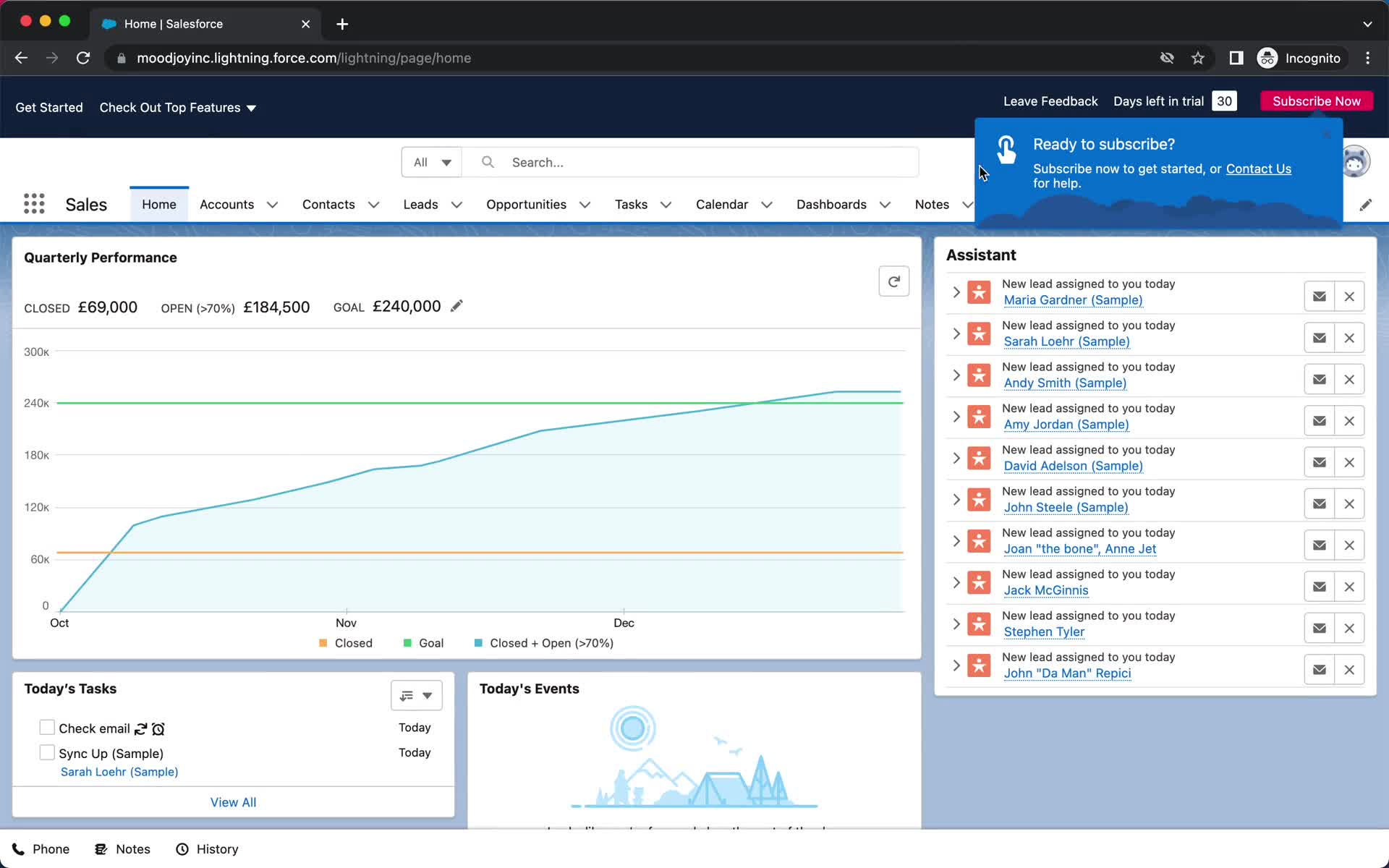Click the search magnifier icon
The height and width of the screenshot is (868, 1389).
point(488,162)
